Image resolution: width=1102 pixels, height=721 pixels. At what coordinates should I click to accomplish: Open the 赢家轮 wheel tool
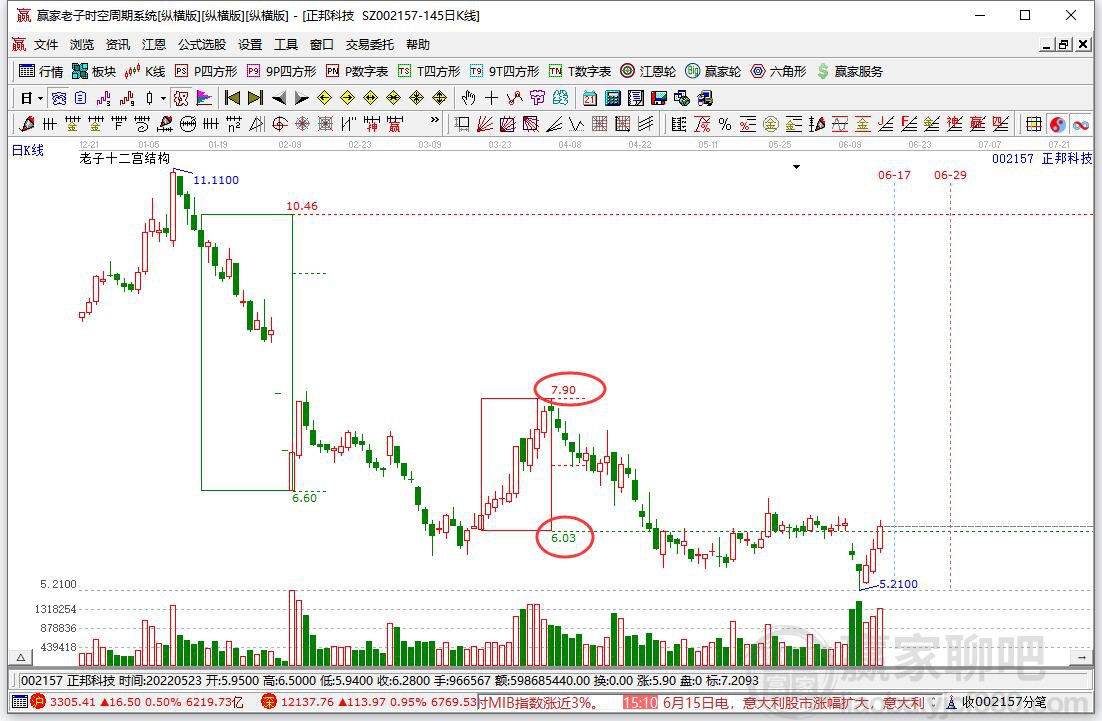pyautogui.click(x=713, y=71)
